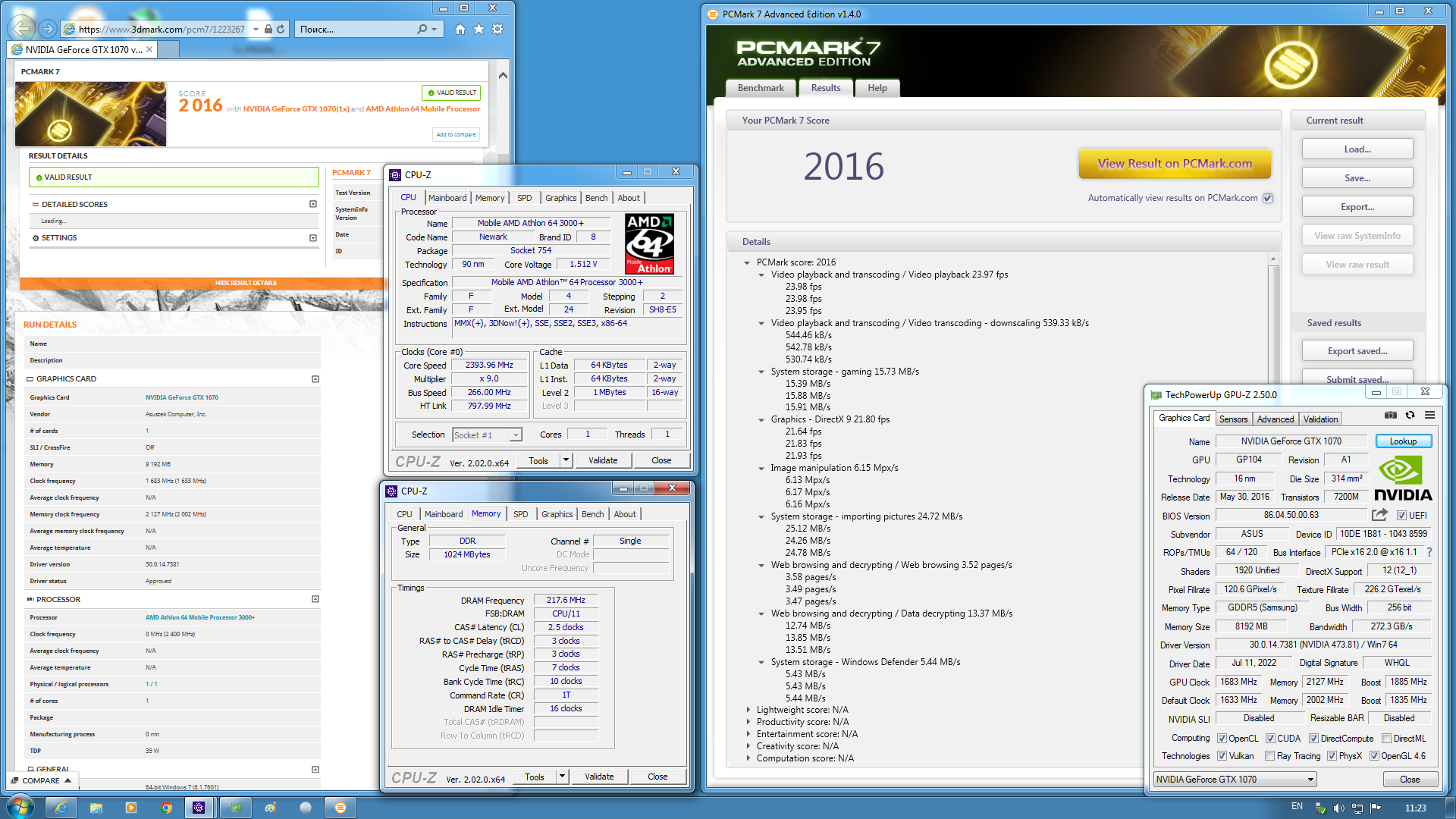Click the PCI-e bus interface question mark
Screen dimensions: 1456x819
pos(1429,552)
